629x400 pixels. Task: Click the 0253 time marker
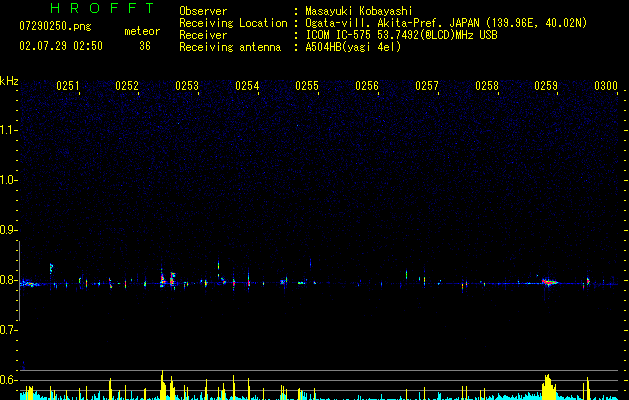187,86
